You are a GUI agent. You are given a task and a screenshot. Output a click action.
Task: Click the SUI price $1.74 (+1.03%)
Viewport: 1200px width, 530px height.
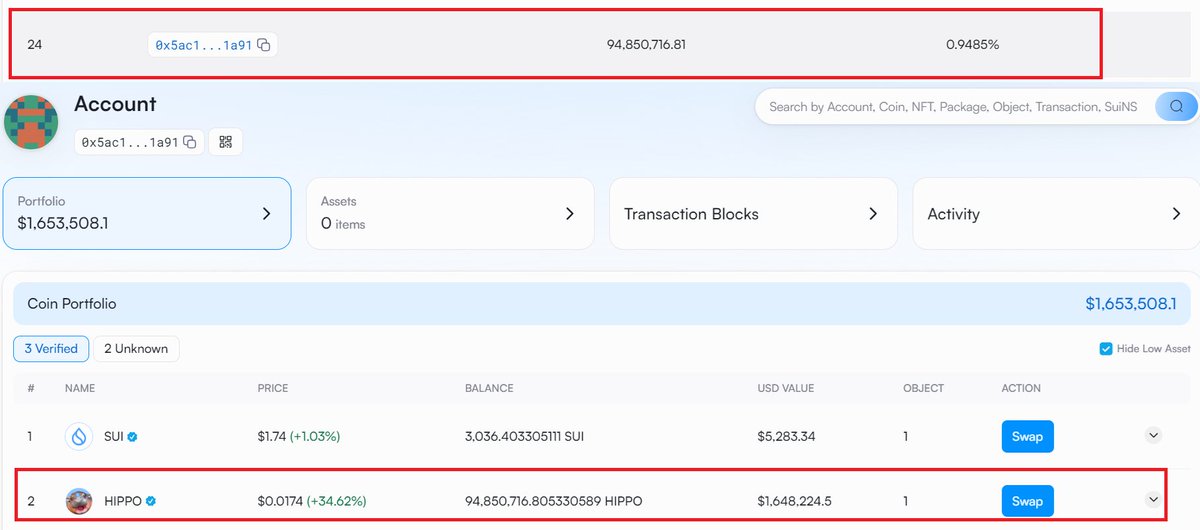(x=298, y=437)
